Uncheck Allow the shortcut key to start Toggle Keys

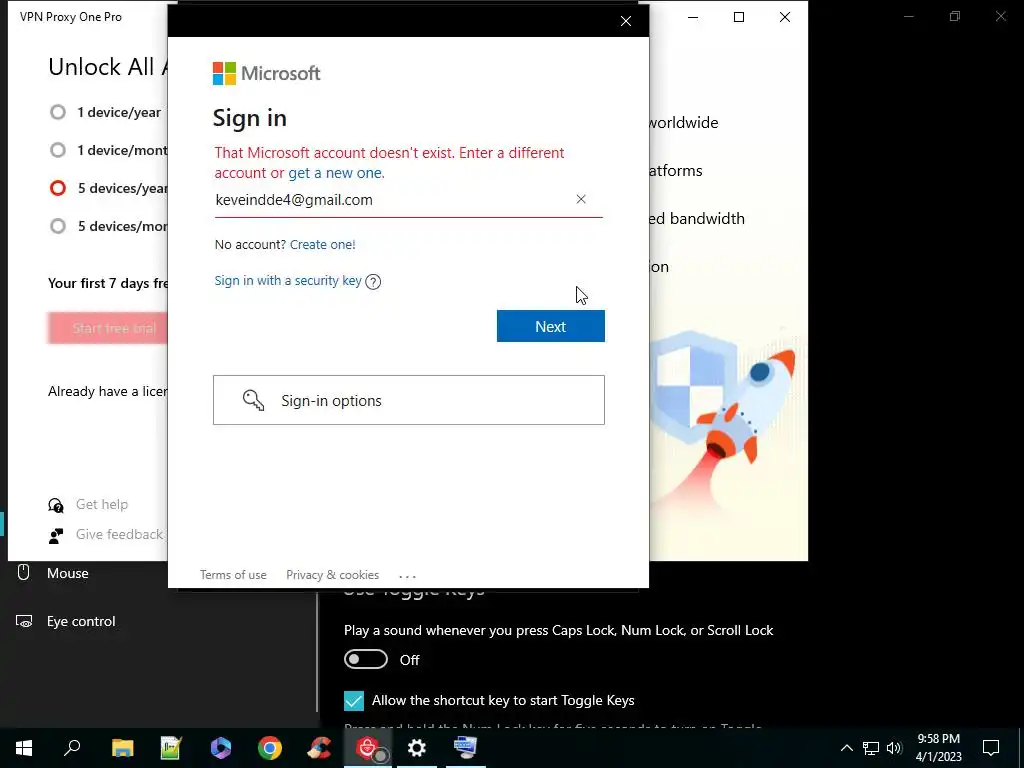point(353,701)
